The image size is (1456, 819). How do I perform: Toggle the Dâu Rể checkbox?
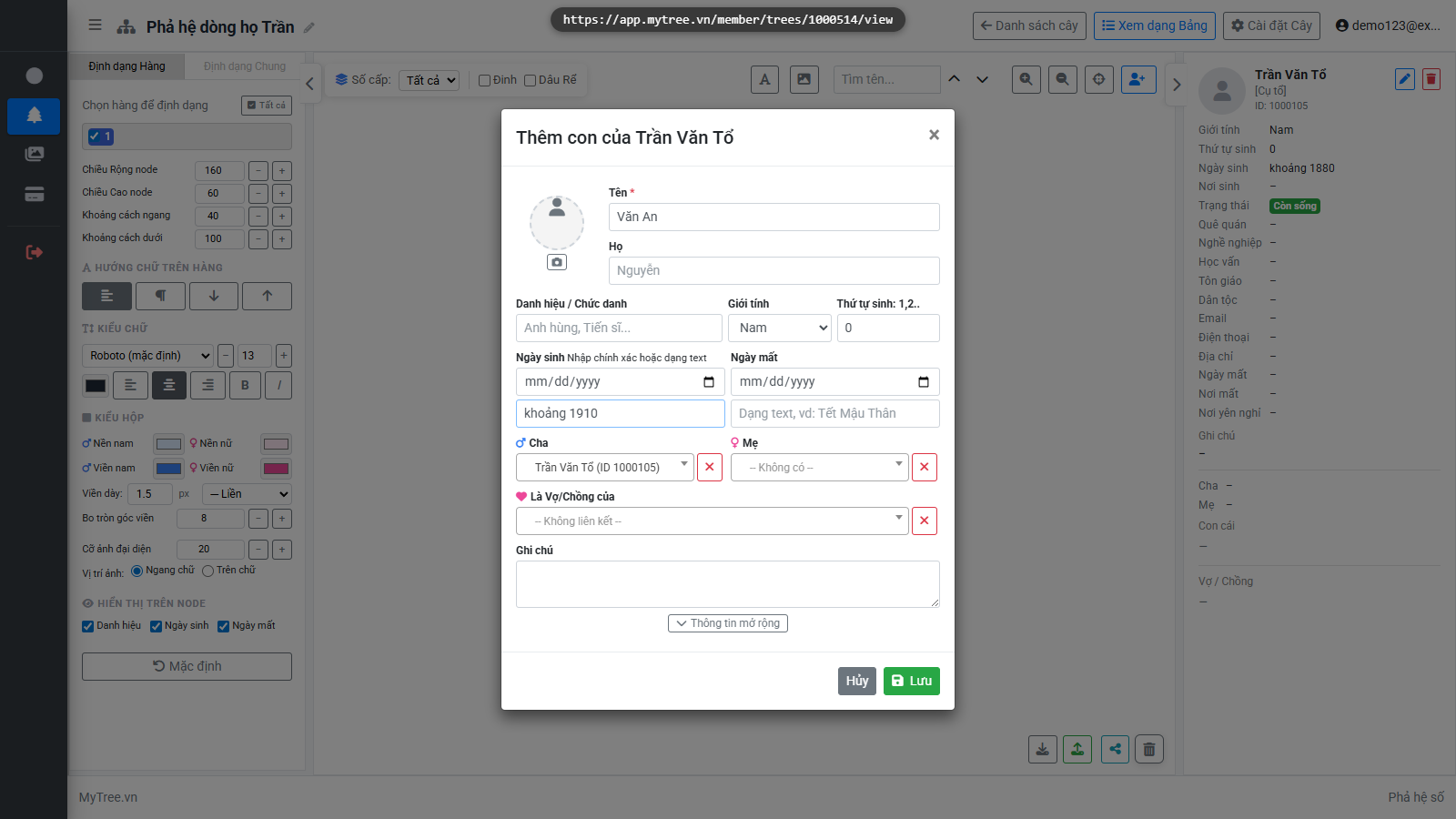pos(531,80)
